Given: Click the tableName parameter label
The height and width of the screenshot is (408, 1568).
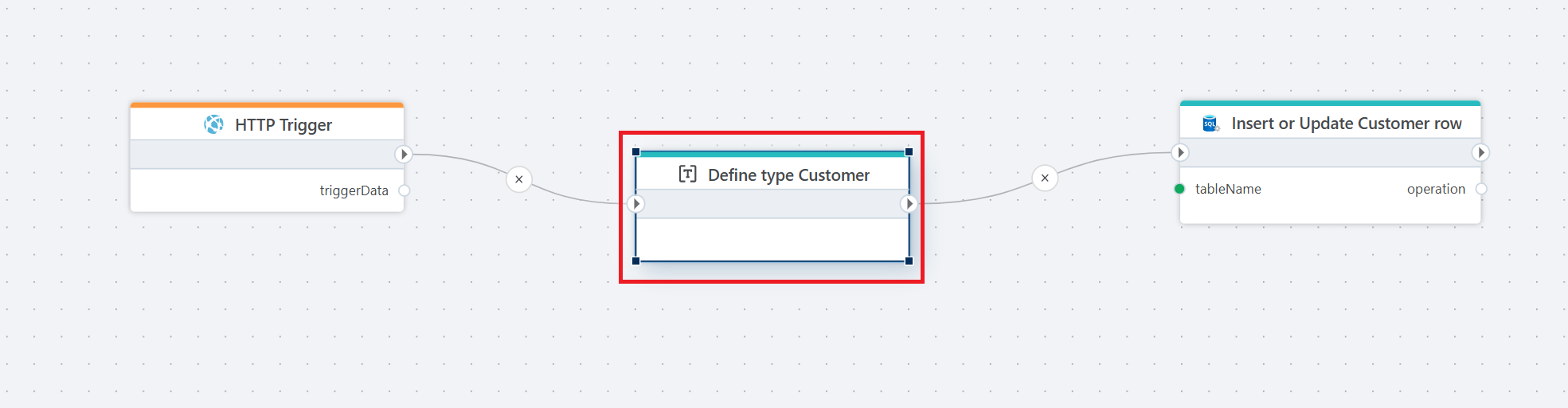Looking at the screenshot, I should [1228, 189].
